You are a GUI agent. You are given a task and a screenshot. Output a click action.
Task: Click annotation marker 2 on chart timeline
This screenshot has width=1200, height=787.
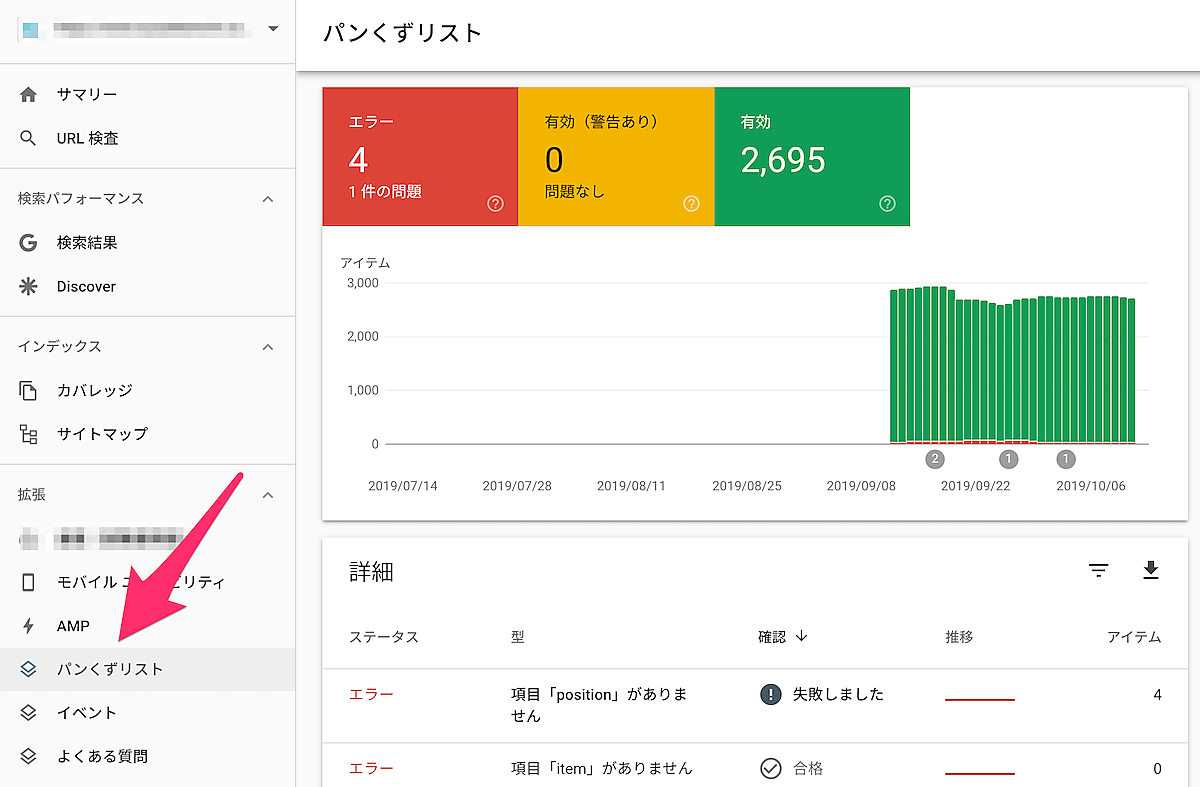[x=935, y=459]
